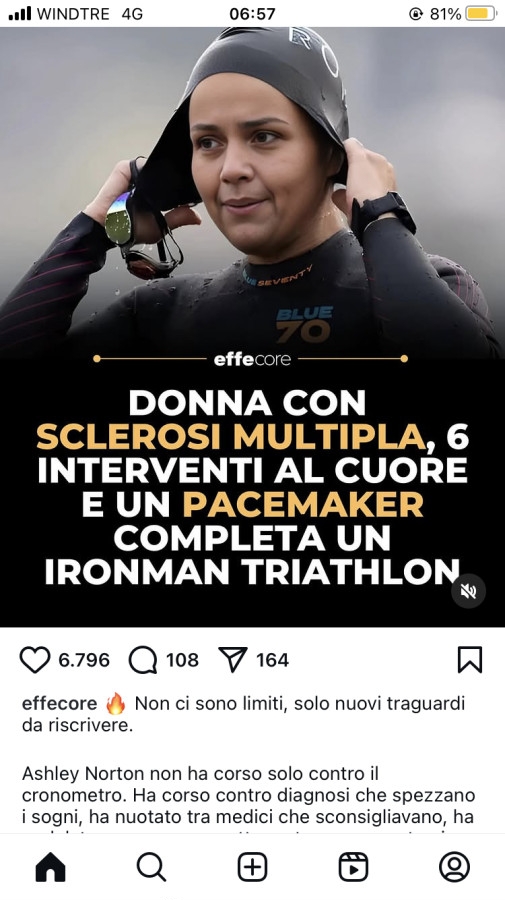
Task: Open the Reels tab icon
Action: pyautogui.click(x=354, y=867)
